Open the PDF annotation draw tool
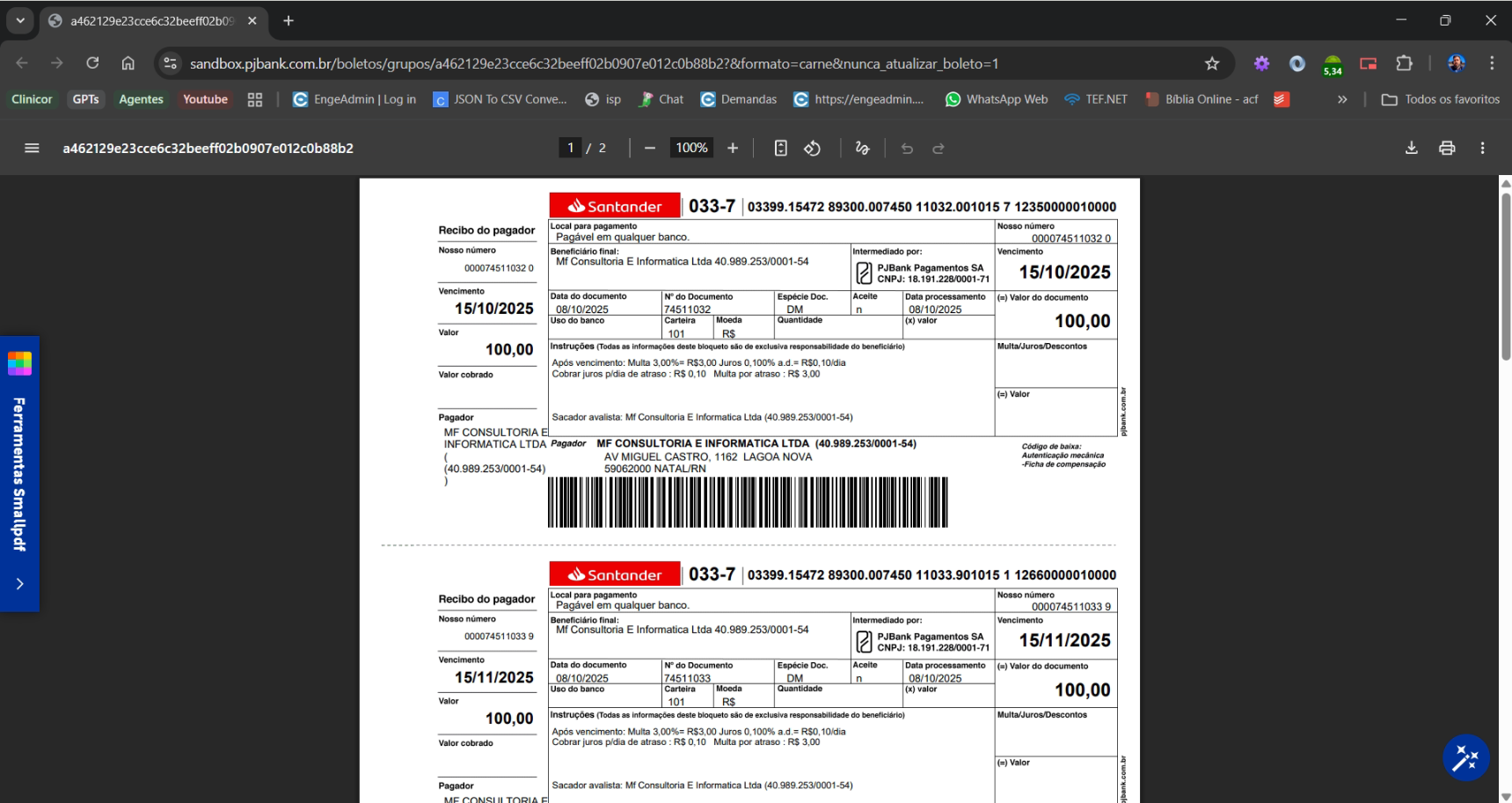The height and width of the screenshot is (803, 1512). (x=862, y=148)
